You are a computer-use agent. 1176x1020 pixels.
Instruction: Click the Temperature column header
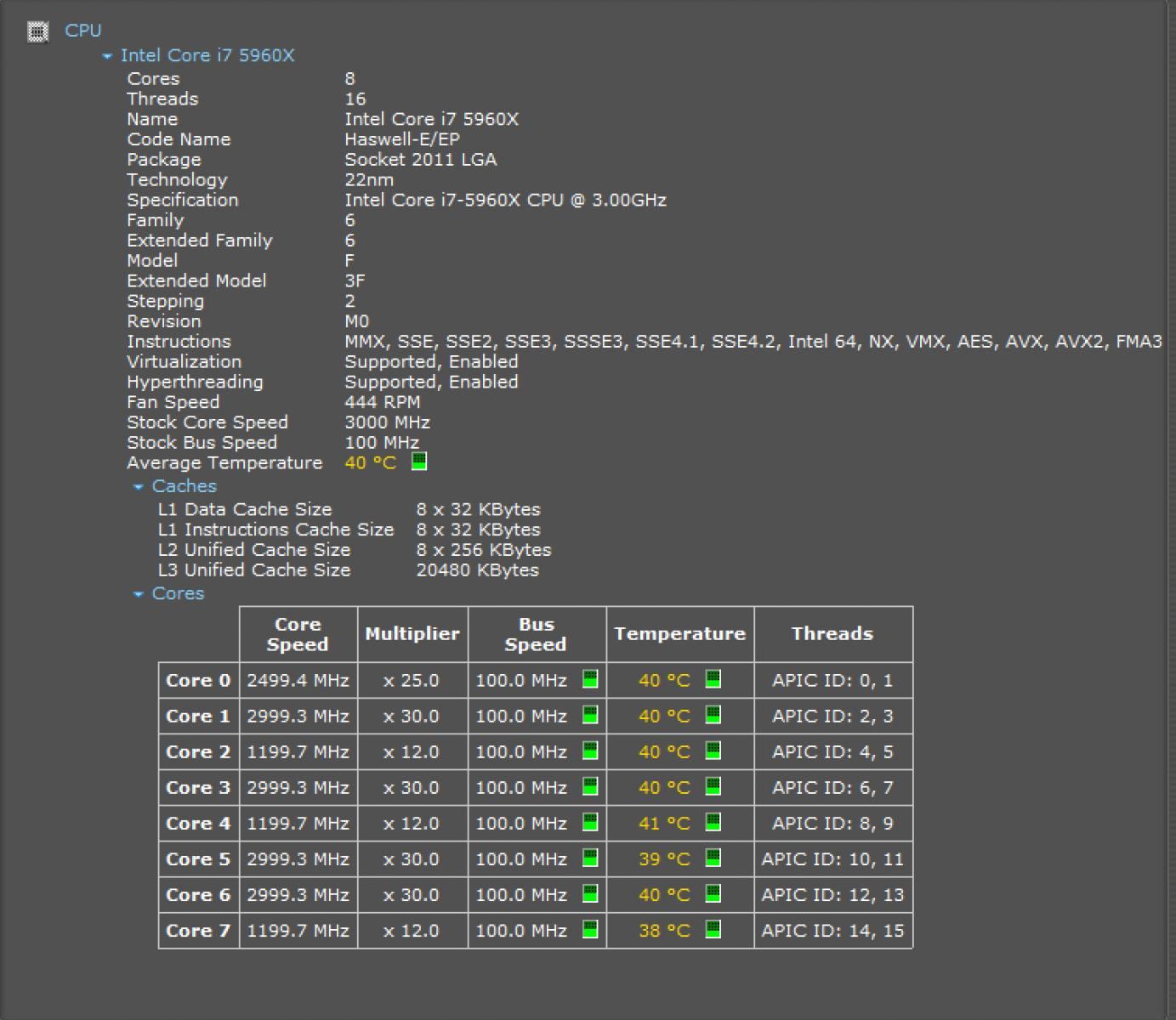[679, 634]
